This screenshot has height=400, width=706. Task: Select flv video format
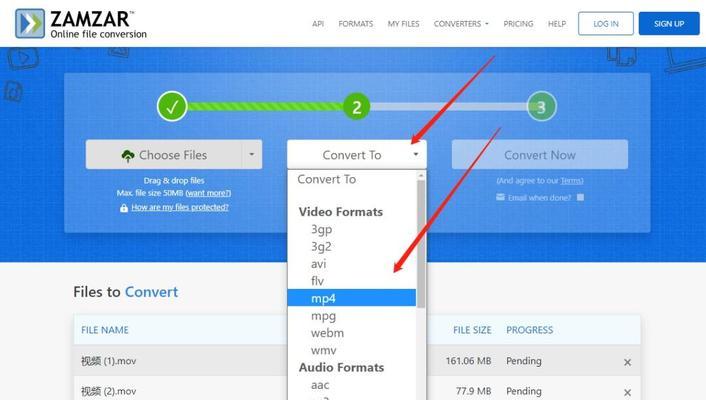click(x=352, y=281)
